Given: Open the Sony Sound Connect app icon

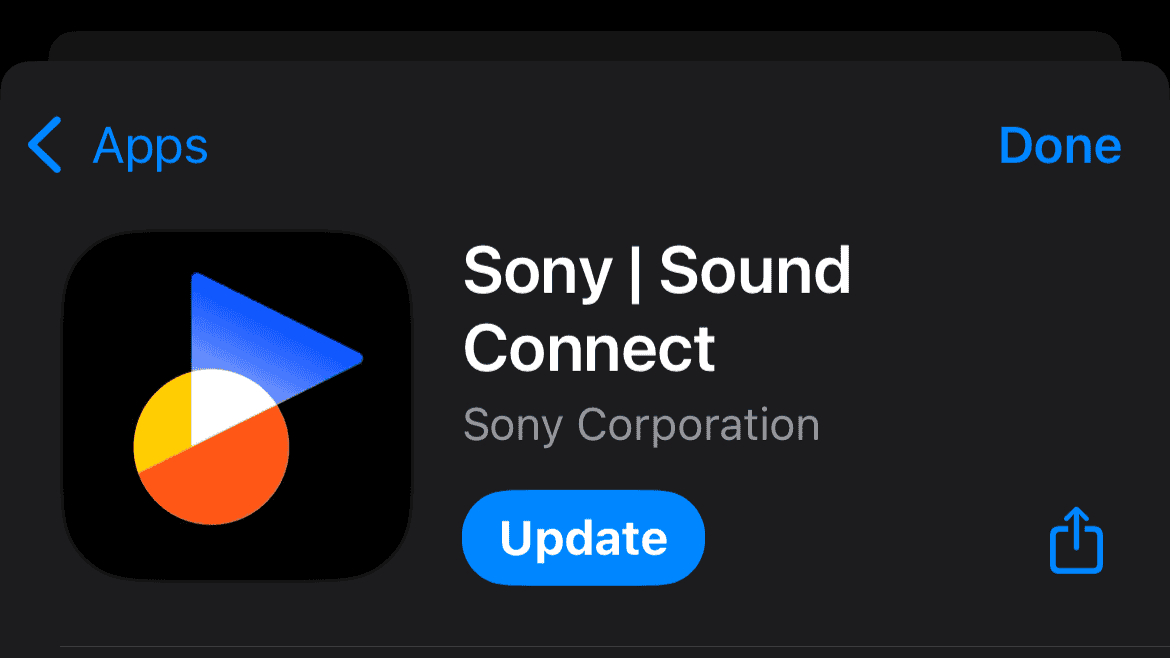Looking at the screenshot, I should 237,404.
